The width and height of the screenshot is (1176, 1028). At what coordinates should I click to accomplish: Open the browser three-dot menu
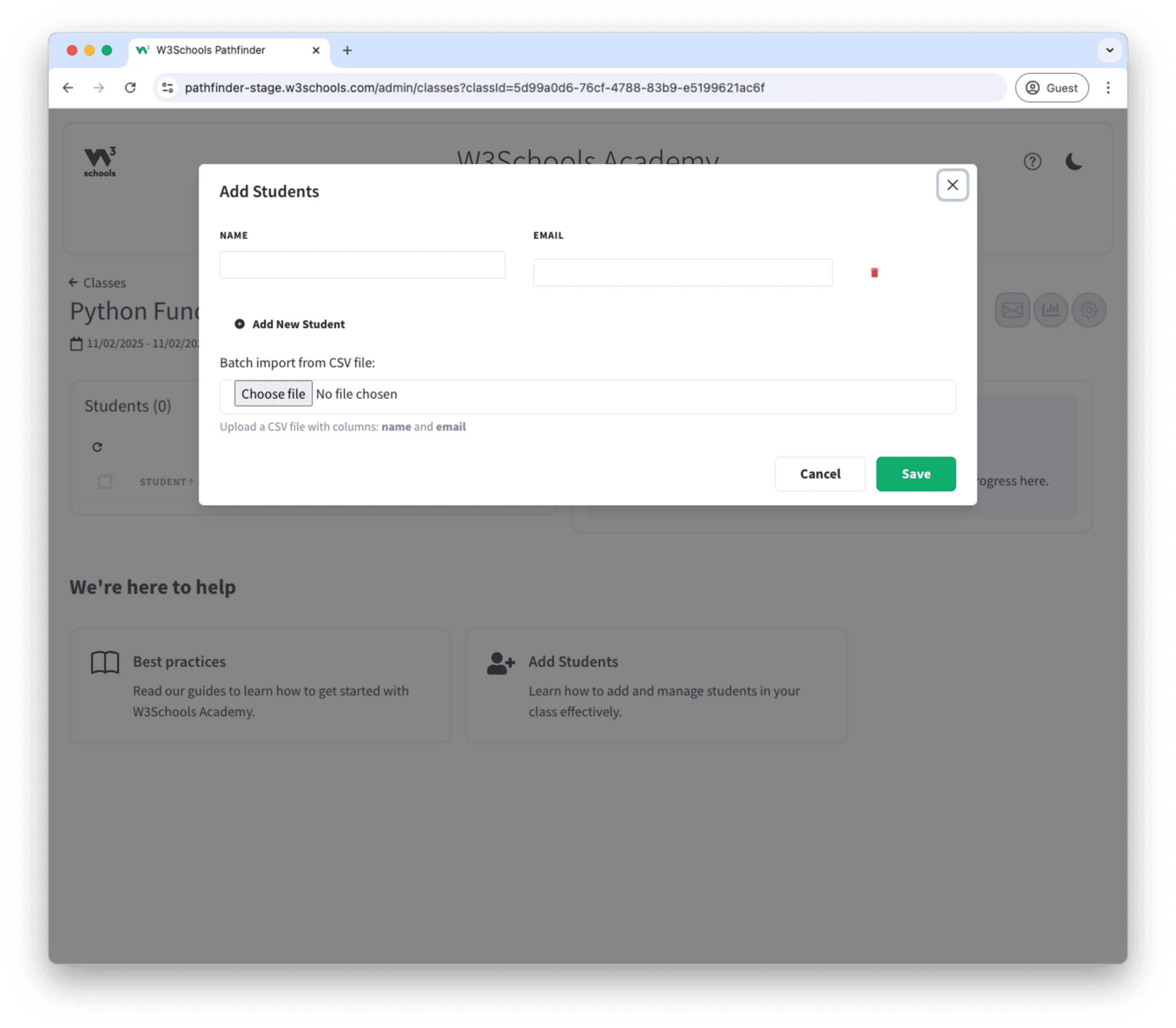click(x=1108, y=88)
